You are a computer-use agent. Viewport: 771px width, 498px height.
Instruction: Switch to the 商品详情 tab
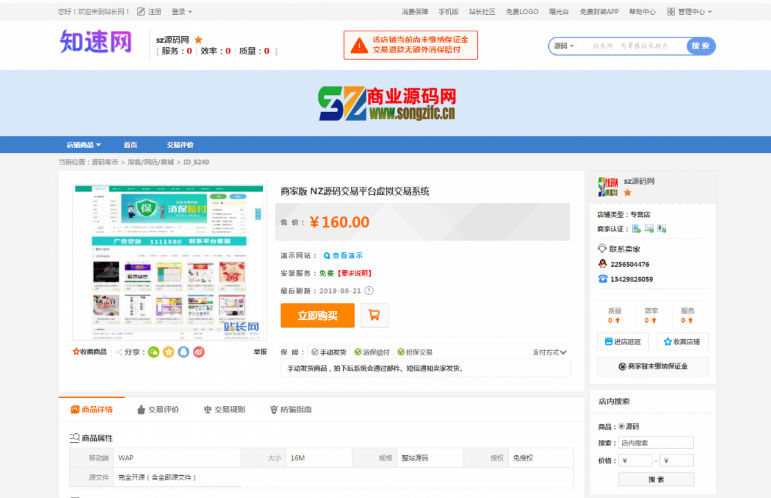pos(92,409)
